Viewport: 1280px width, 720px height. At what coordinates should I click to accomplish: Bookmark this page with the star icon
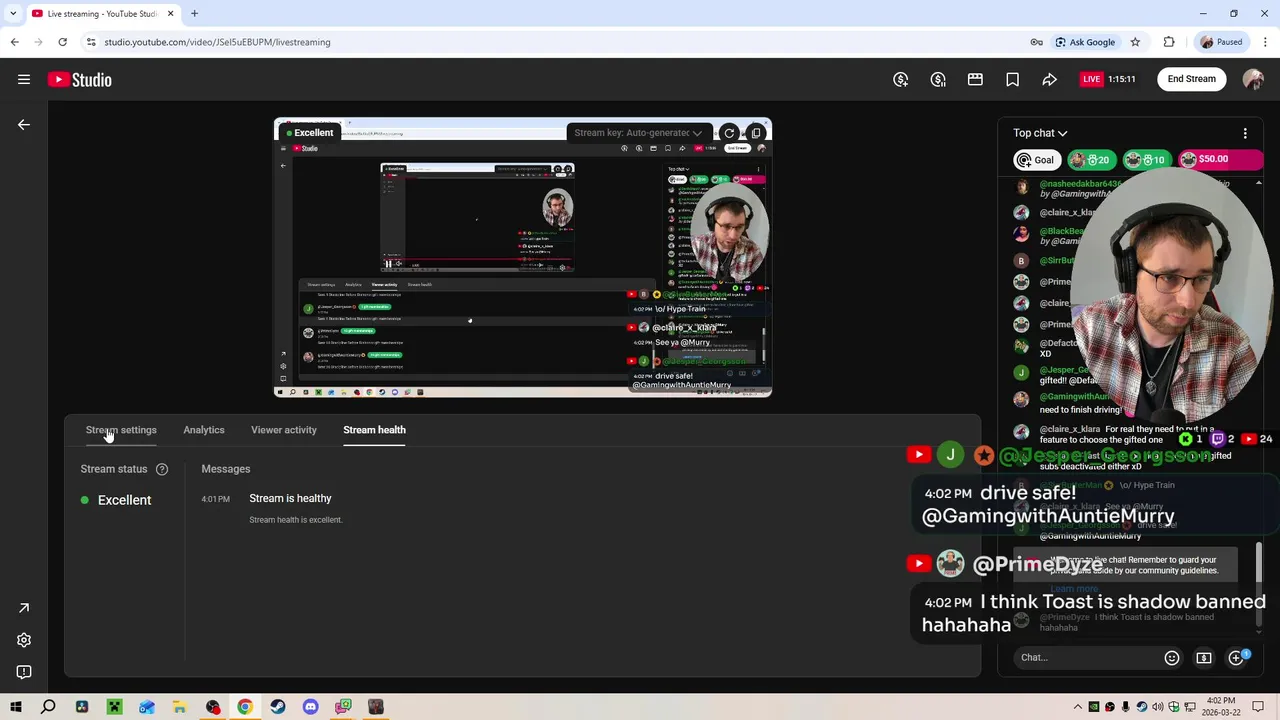click(1135, 42)
